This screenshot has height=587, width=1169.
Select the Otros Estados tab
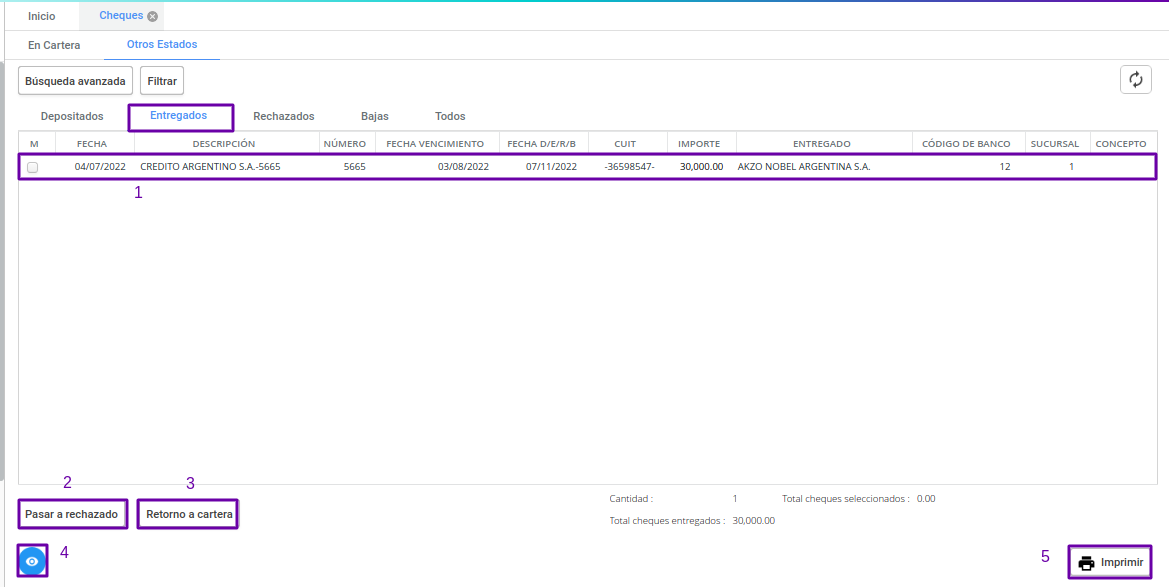pos(162,45)
